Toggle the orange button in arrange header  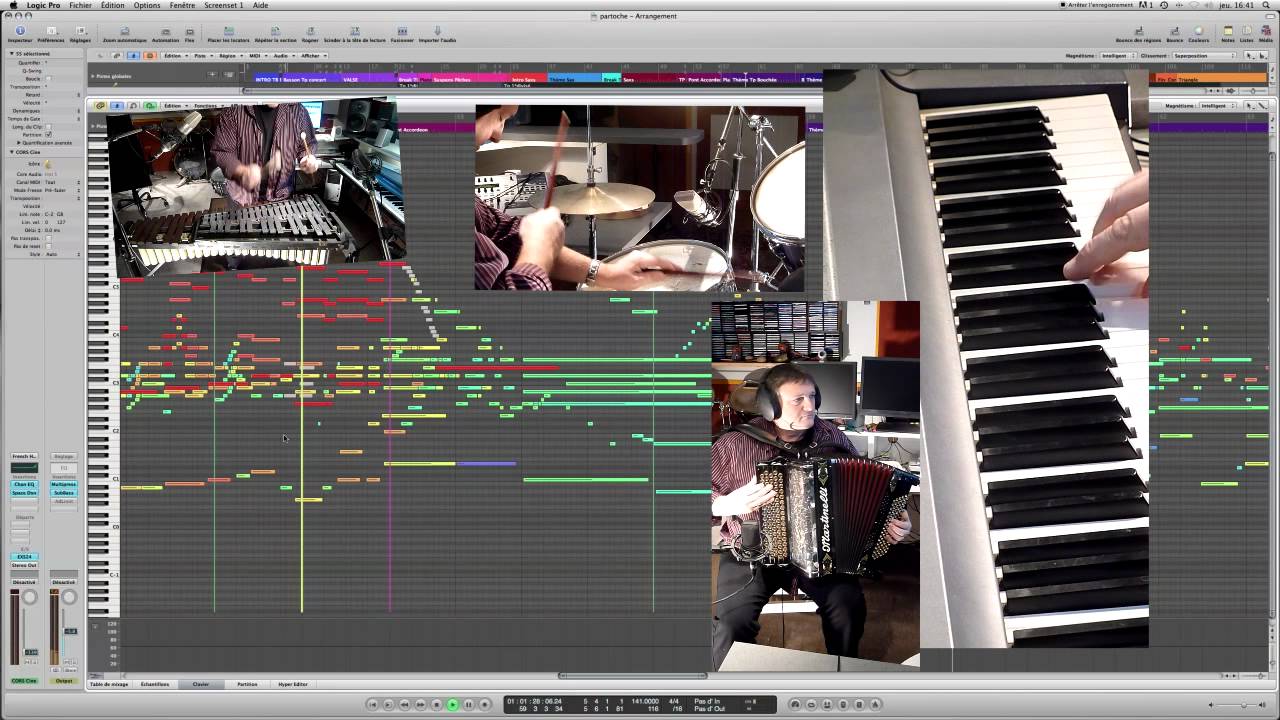pyautogui.click(x=150, y=55)
